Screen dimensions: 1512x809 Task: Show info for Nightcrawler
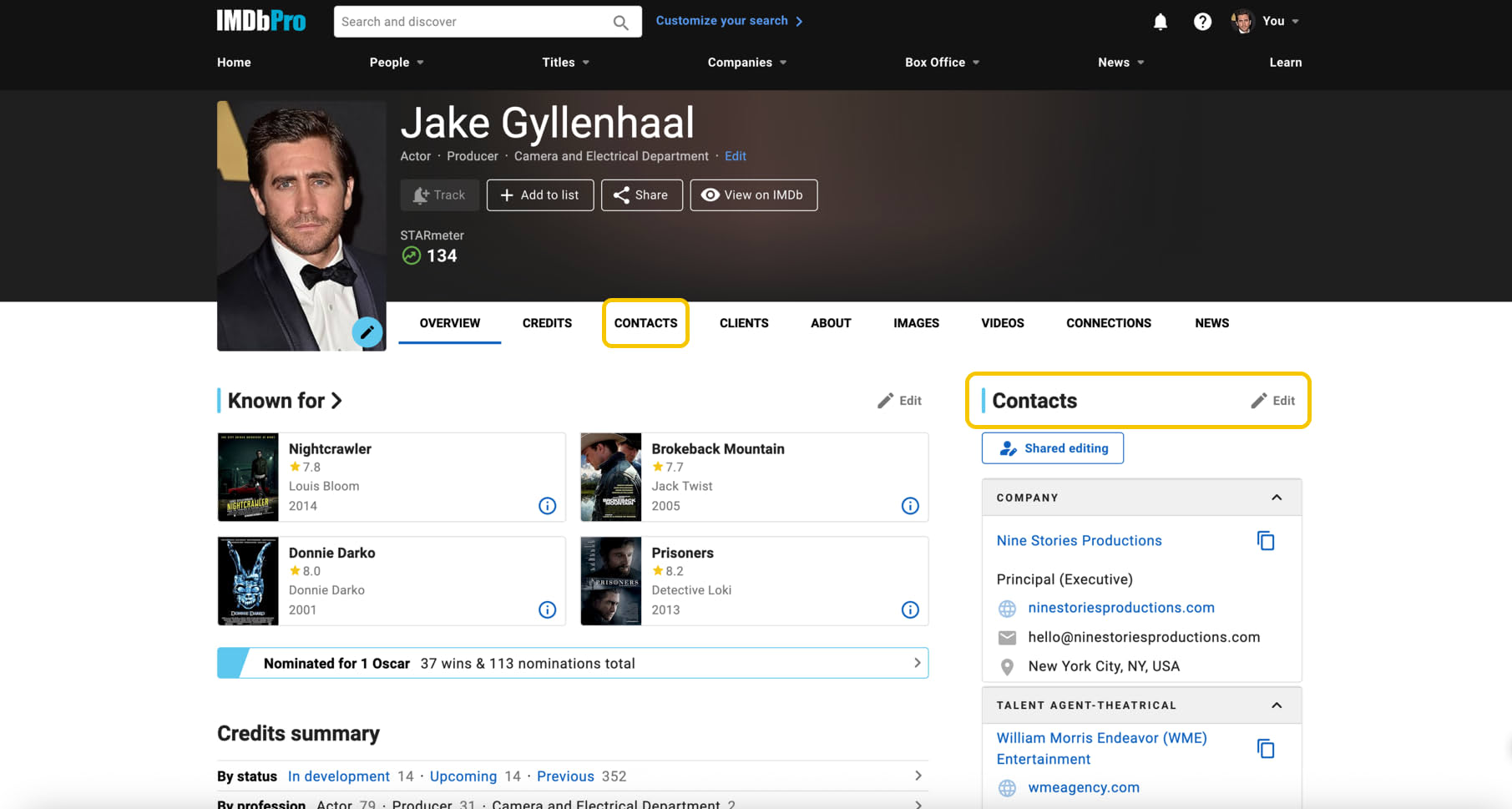547,506
